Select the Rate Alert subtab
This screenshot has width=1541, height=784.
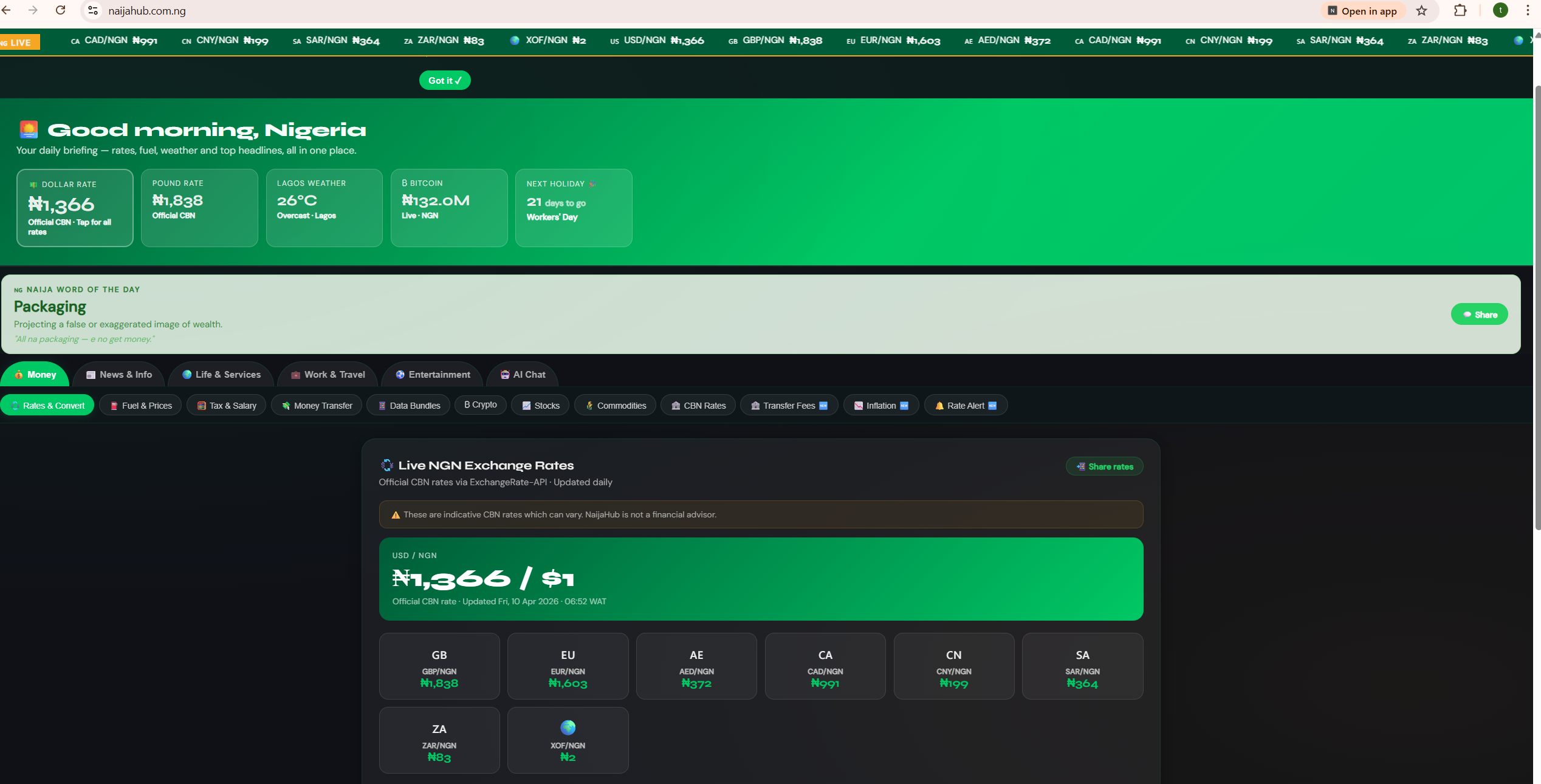click(966, 406)
